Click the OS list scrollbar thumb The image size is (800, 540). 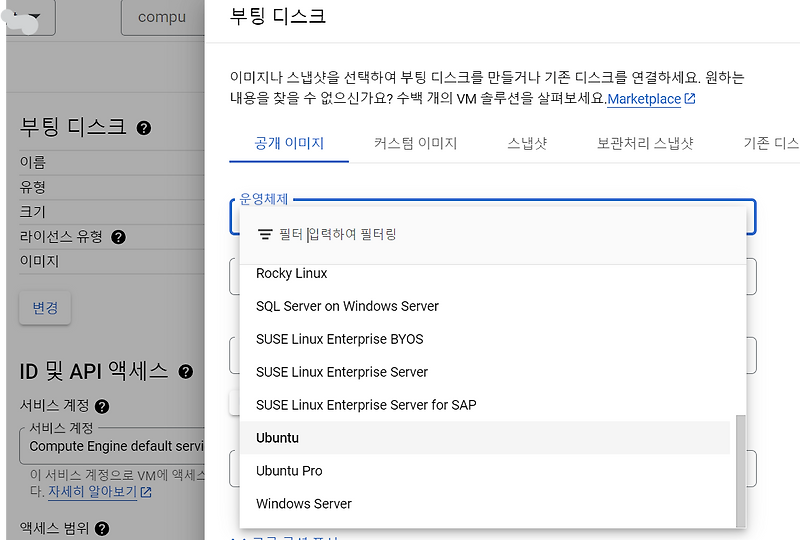click(x=740, y=471)
